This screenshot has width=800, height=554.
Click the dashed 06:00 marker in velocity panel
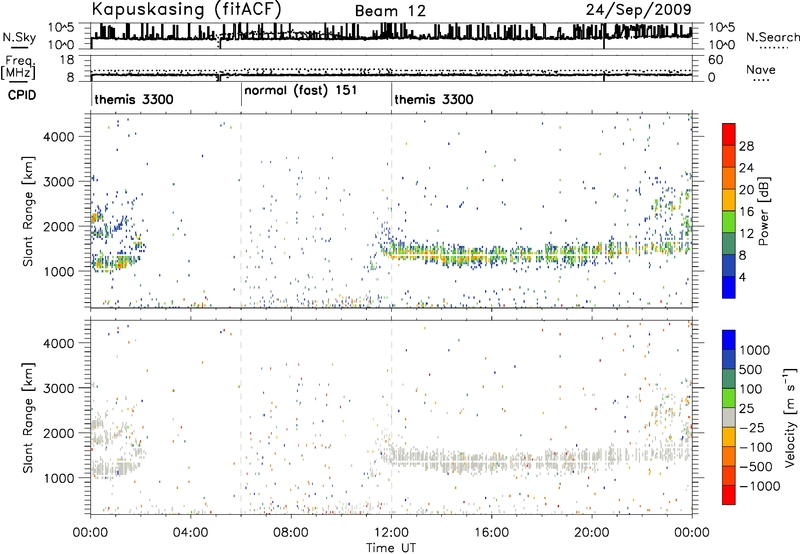[241, 417]
